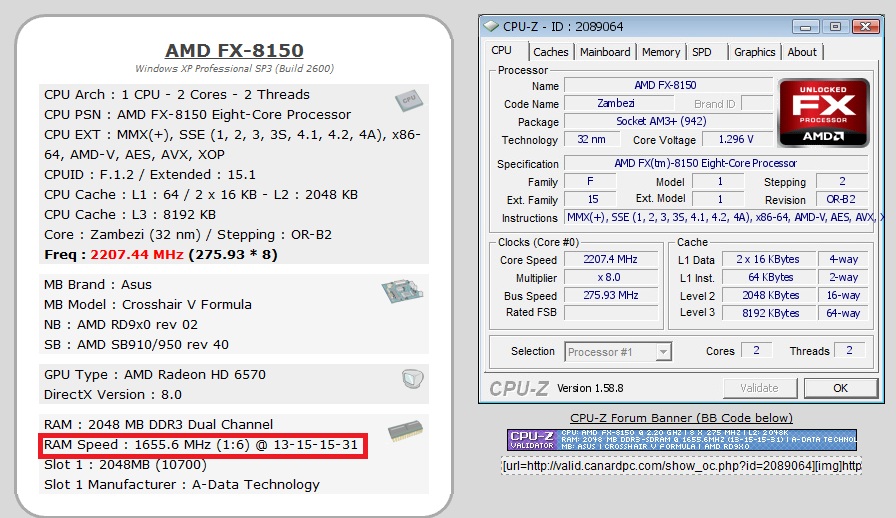The image size is (896, 518).
Task: Click the Level 3 value 8192 KBytes
Action: 768,313
